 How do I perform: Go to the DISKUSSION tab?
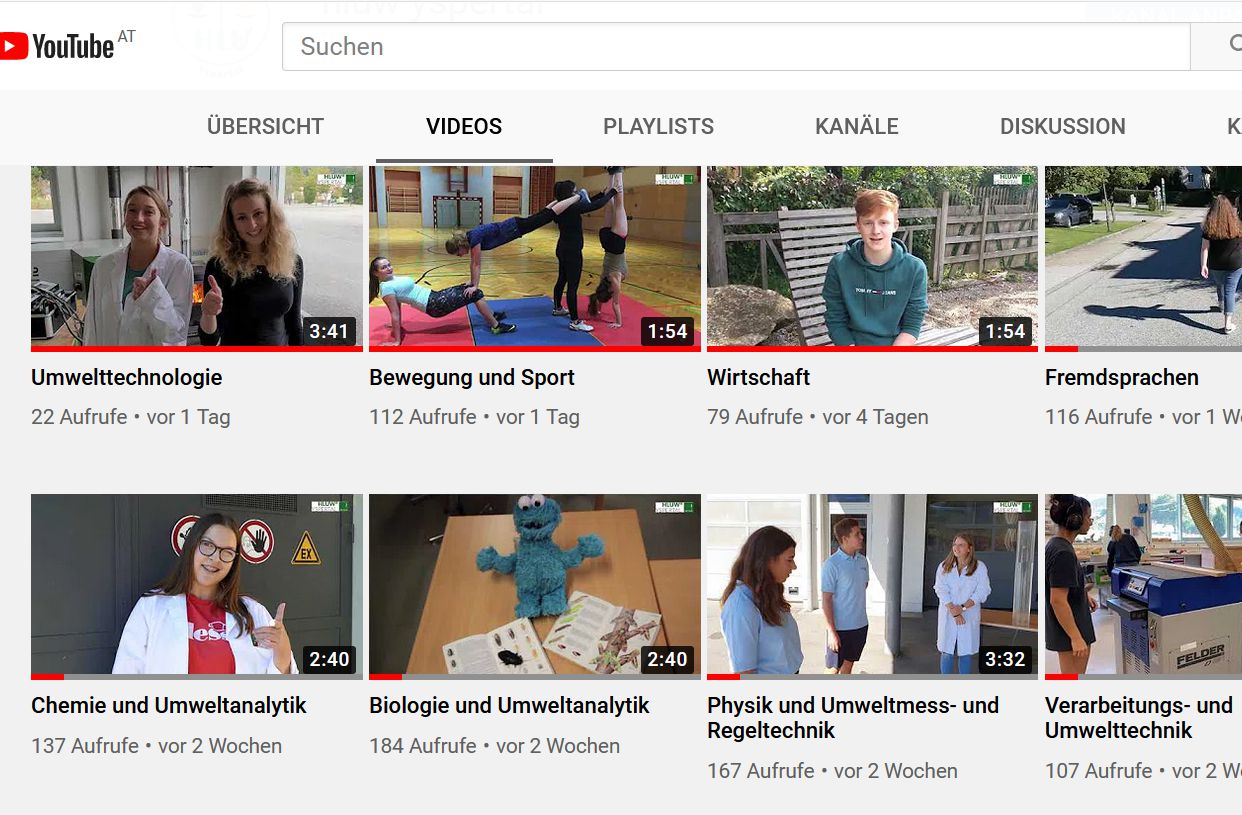pos(1063,126)
